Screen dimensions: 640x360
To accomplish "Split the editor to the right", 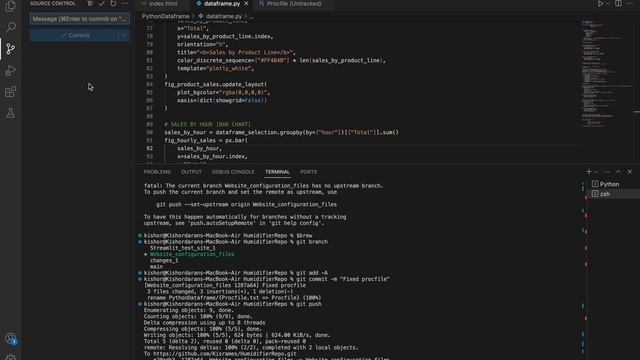I will [618, 4].
